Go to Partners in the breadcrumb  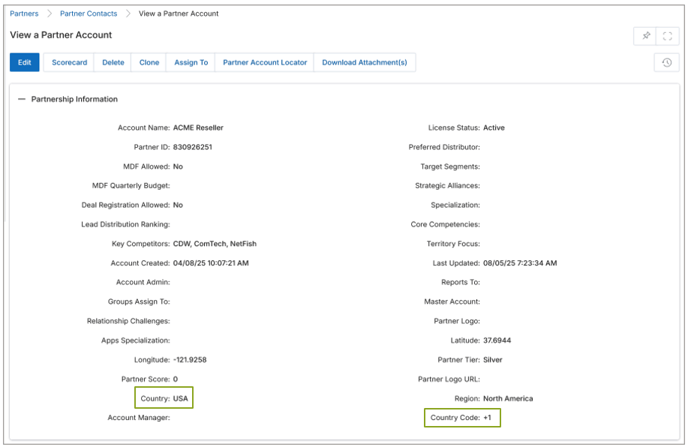pyautogui.click(x=24, y=14)
